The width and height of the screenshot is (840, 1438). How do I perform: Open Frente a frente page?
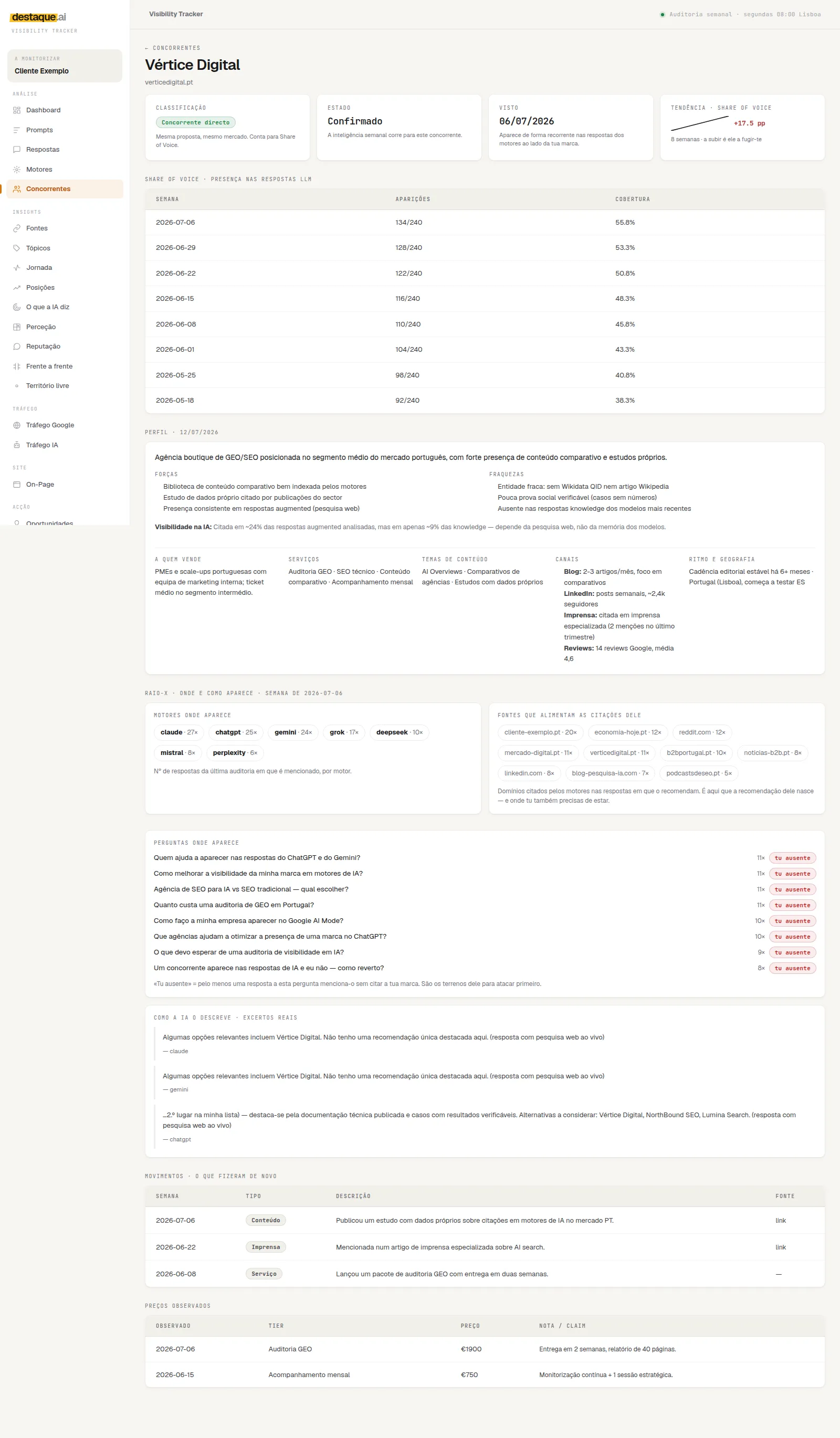[65, 366]
